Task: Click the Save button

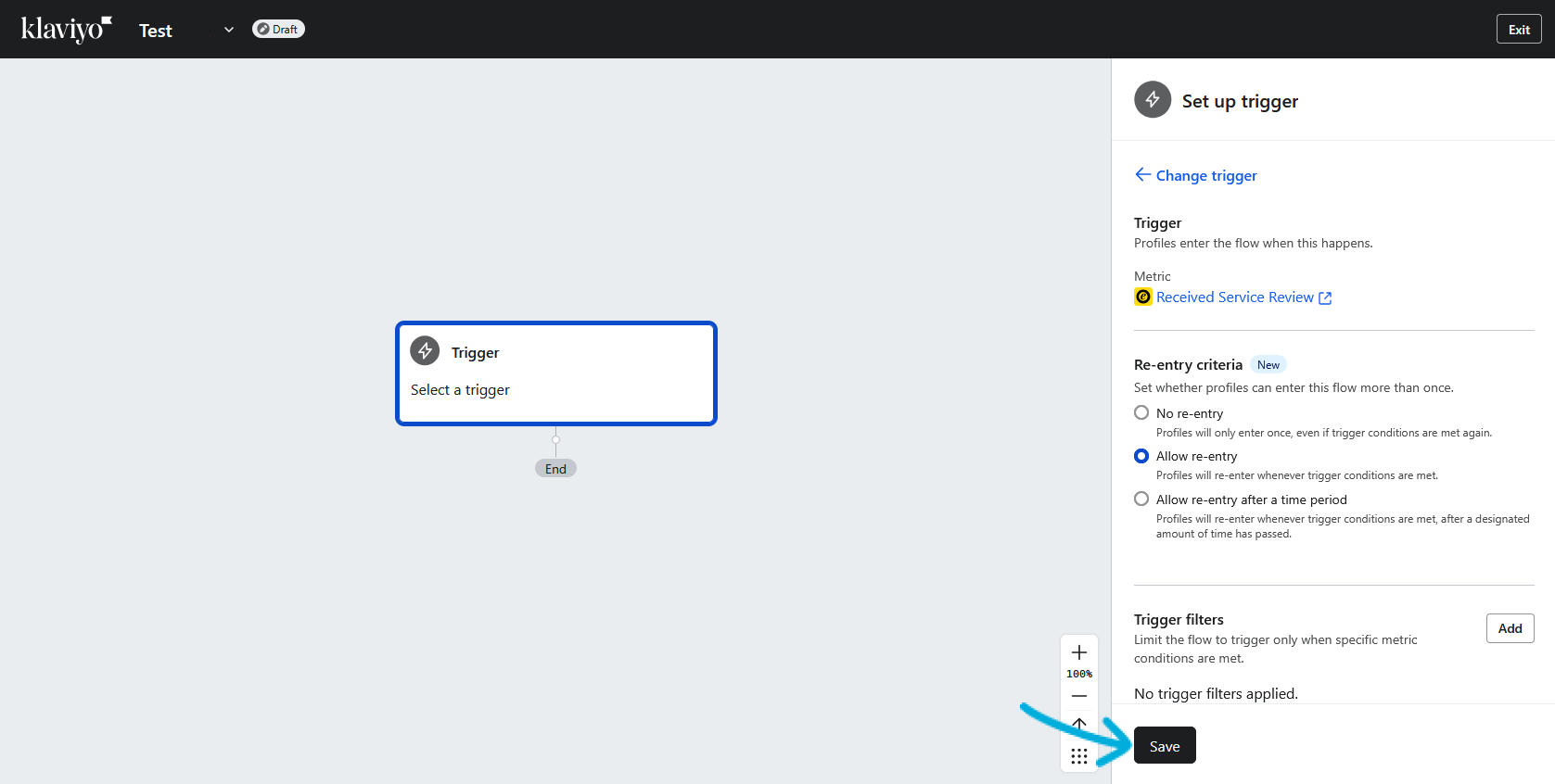Action: click(x=1165, y=746)
